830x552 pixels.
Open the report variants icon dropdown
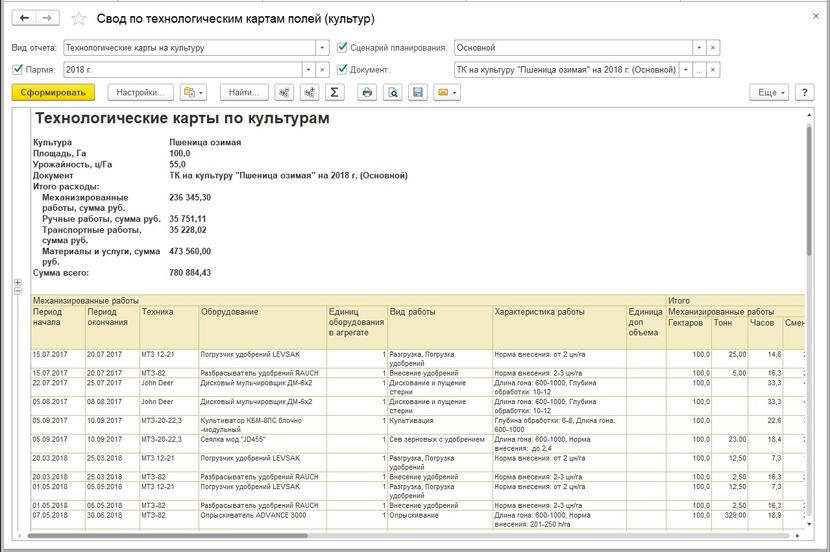point(192,92)
